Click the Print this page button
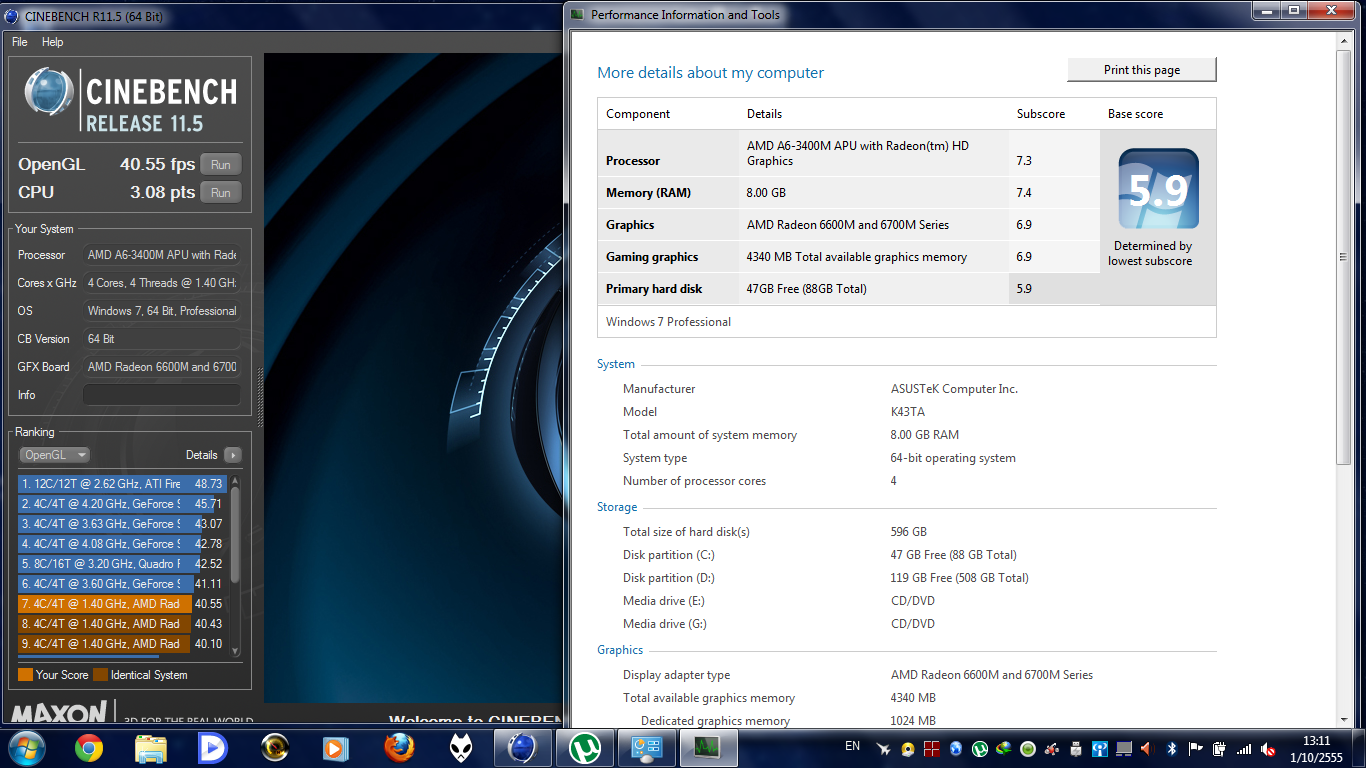The height and width of the screenshot is (768, 1366). (1142, 70)
